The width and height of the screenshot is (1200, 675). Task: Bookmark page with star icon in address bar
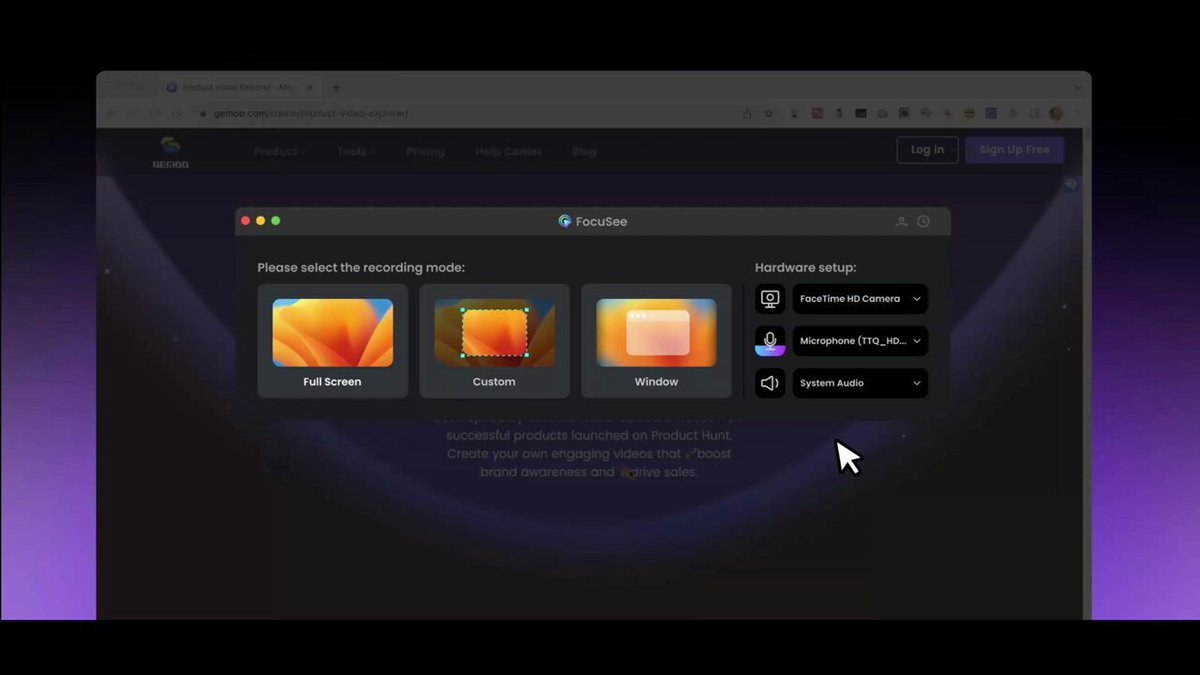click(768, 114)
